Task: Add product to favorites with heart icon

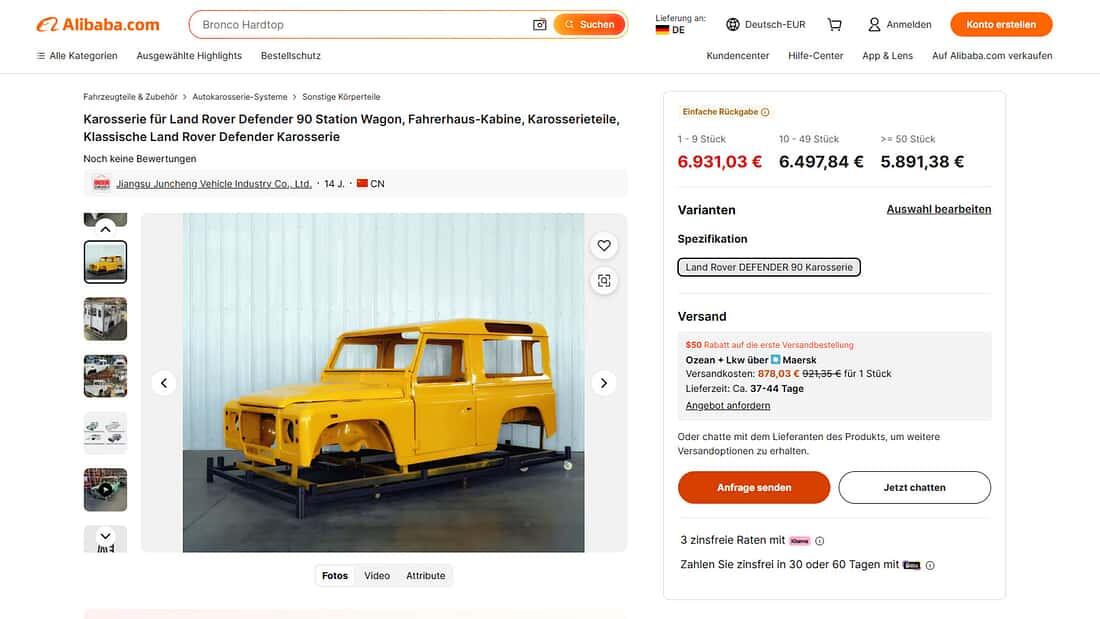Action: (x=604, y=245)
